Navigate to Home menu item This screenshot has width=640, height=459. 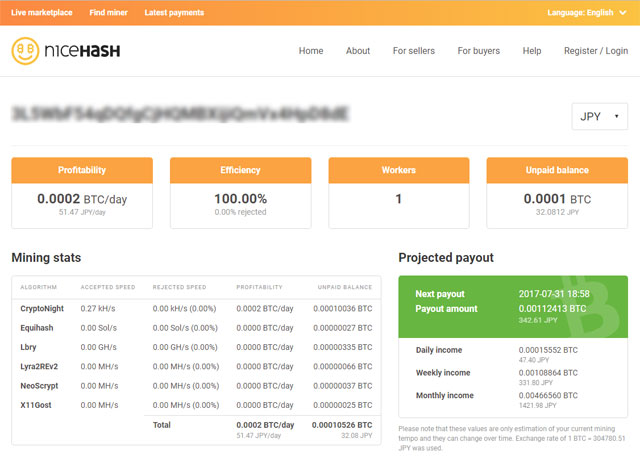click(311, 51)
